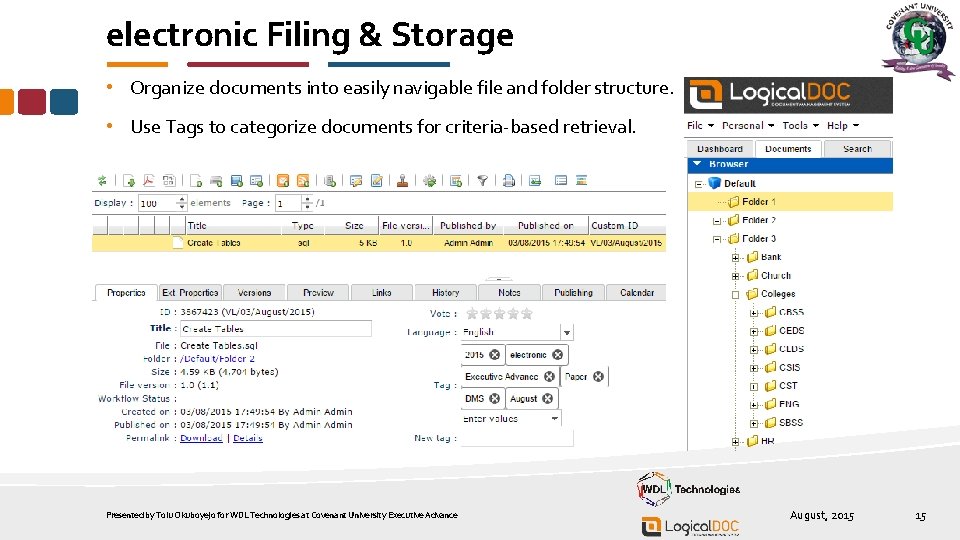Click the add new document icon

click(196, 181)
